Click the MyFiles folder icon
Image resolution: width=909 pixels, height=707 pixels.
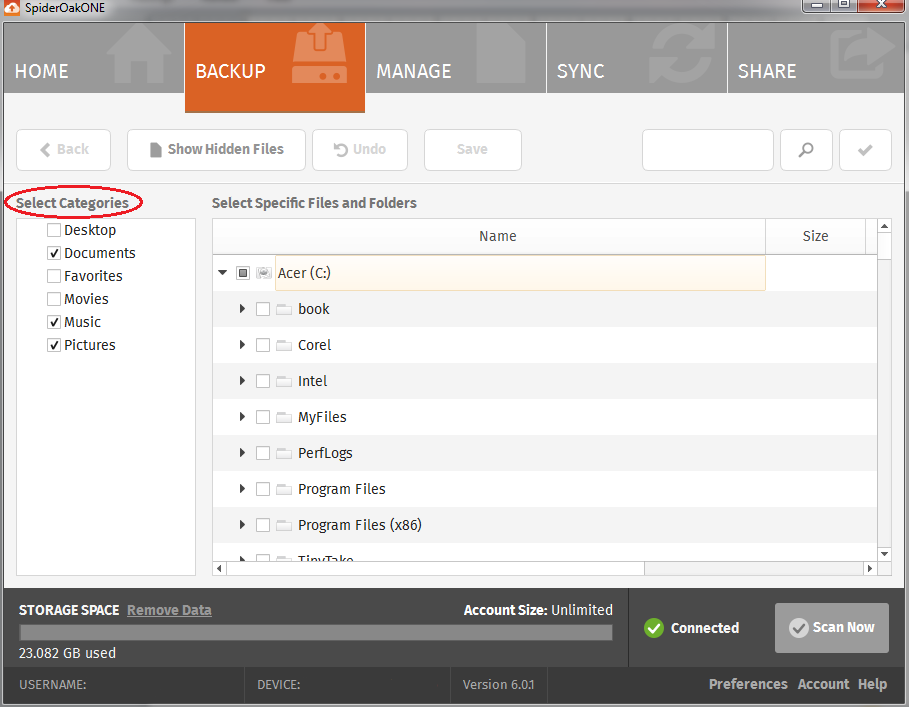coord(283,417)
